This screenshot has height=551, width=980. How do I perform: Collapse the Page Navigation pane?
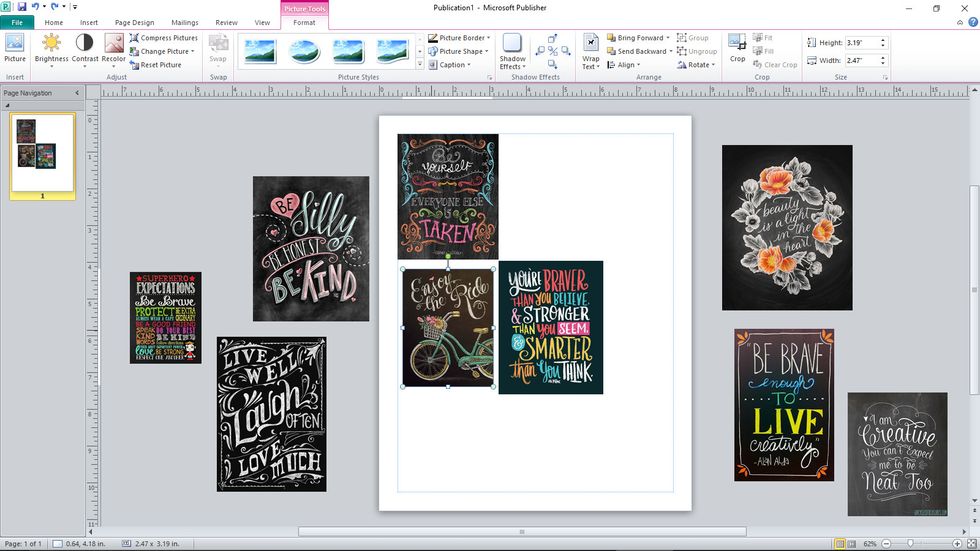[78, 93]
